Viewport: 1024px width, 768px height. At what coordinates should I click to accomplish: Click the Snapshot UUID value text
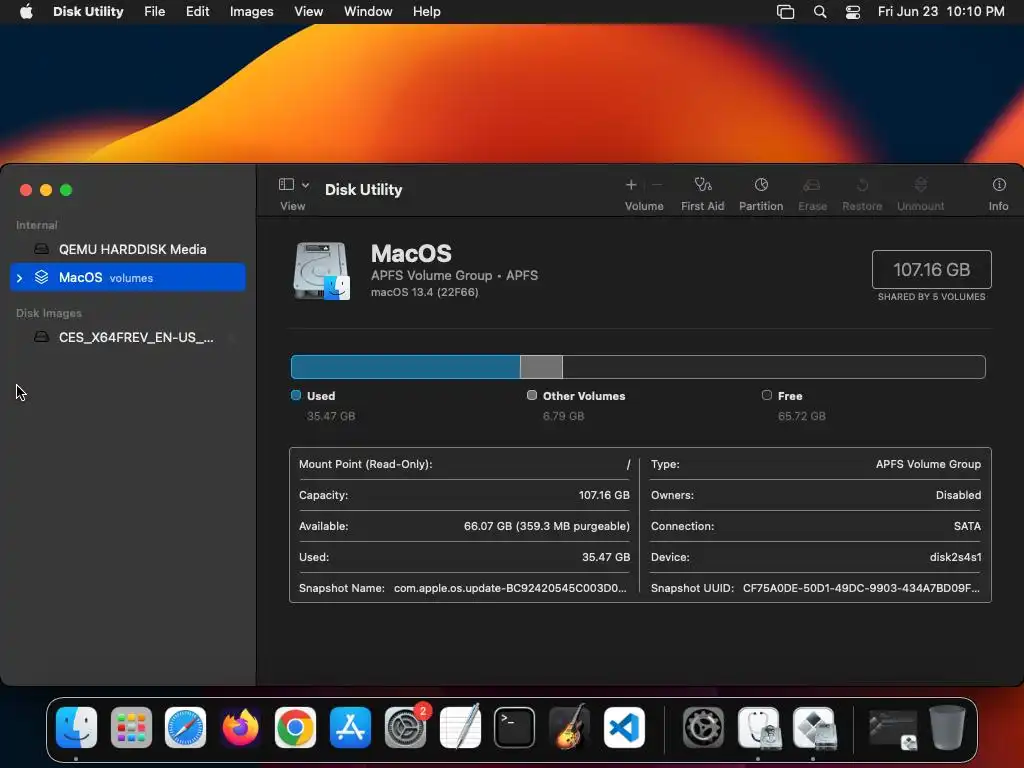[861, 588]
